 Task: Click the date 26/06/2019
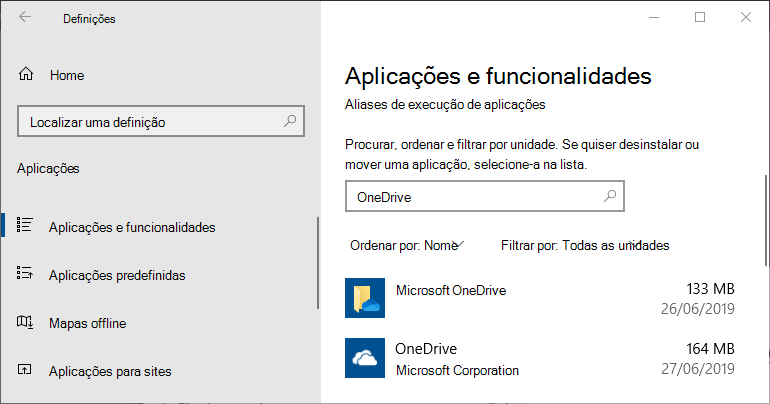click(x=698, y=309)
